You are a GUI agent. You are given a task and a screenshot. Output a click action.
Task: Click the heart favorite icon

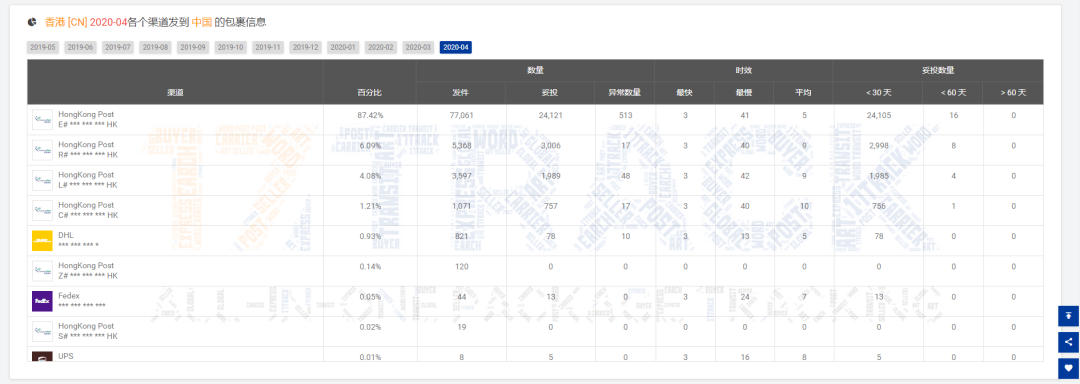[x=1068, y=367]
